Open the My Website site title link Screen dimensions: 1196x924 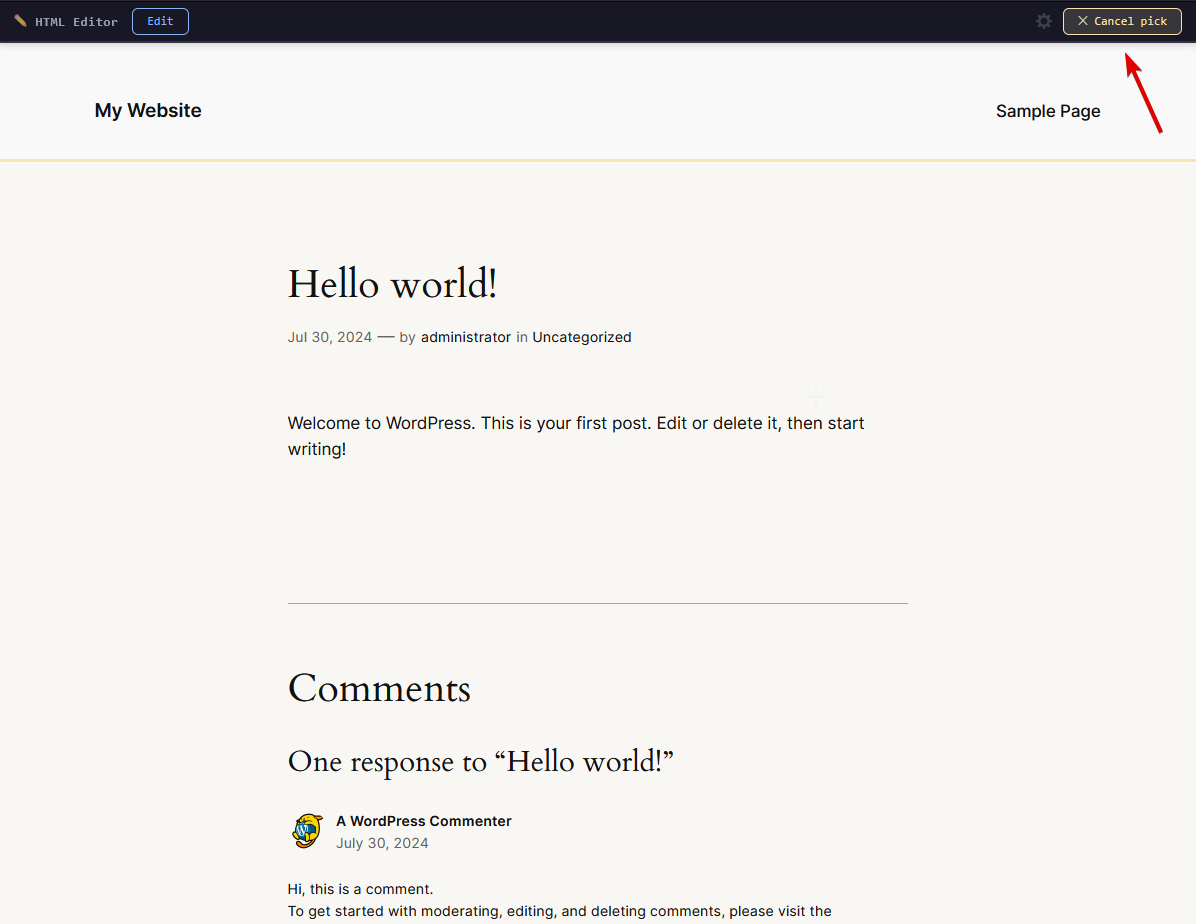tap(148, 111)
